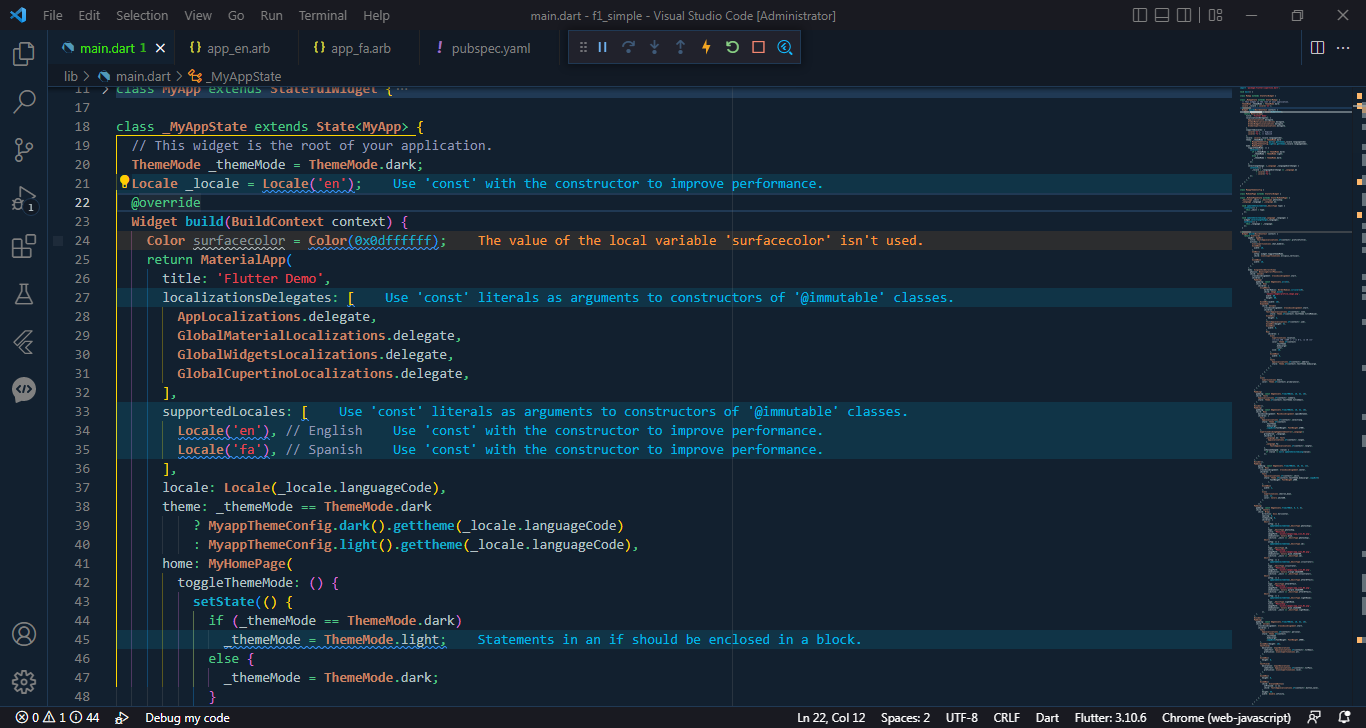Click the debug Step Out button
Image resolution: width=1366 pixels, height=728 pixels.
(680, 47)
